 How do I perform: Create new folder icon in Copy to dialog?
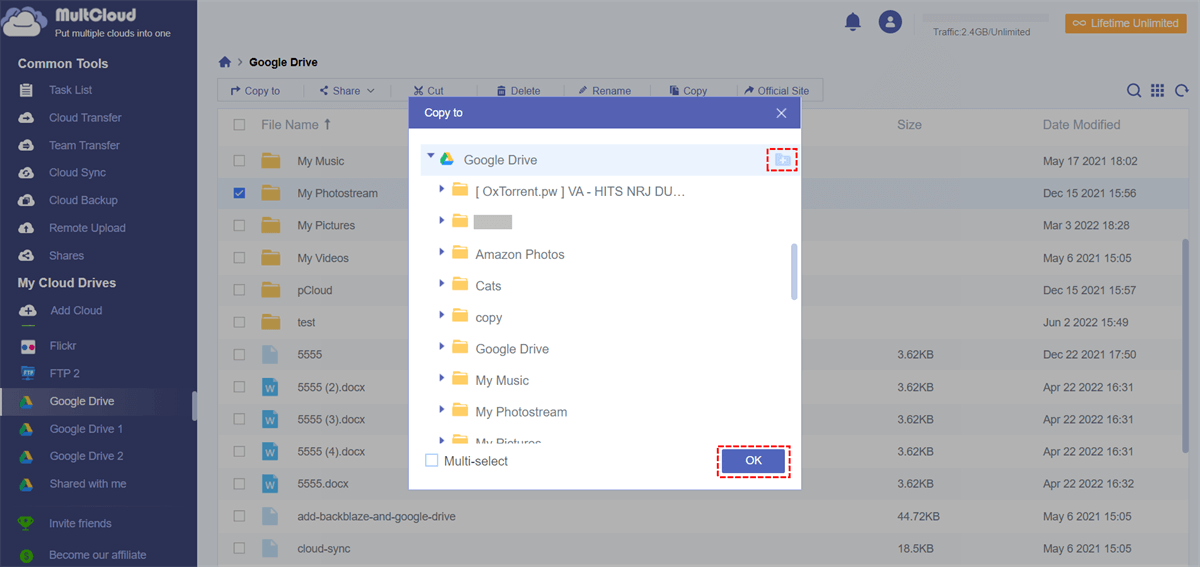tap(782, 160)
